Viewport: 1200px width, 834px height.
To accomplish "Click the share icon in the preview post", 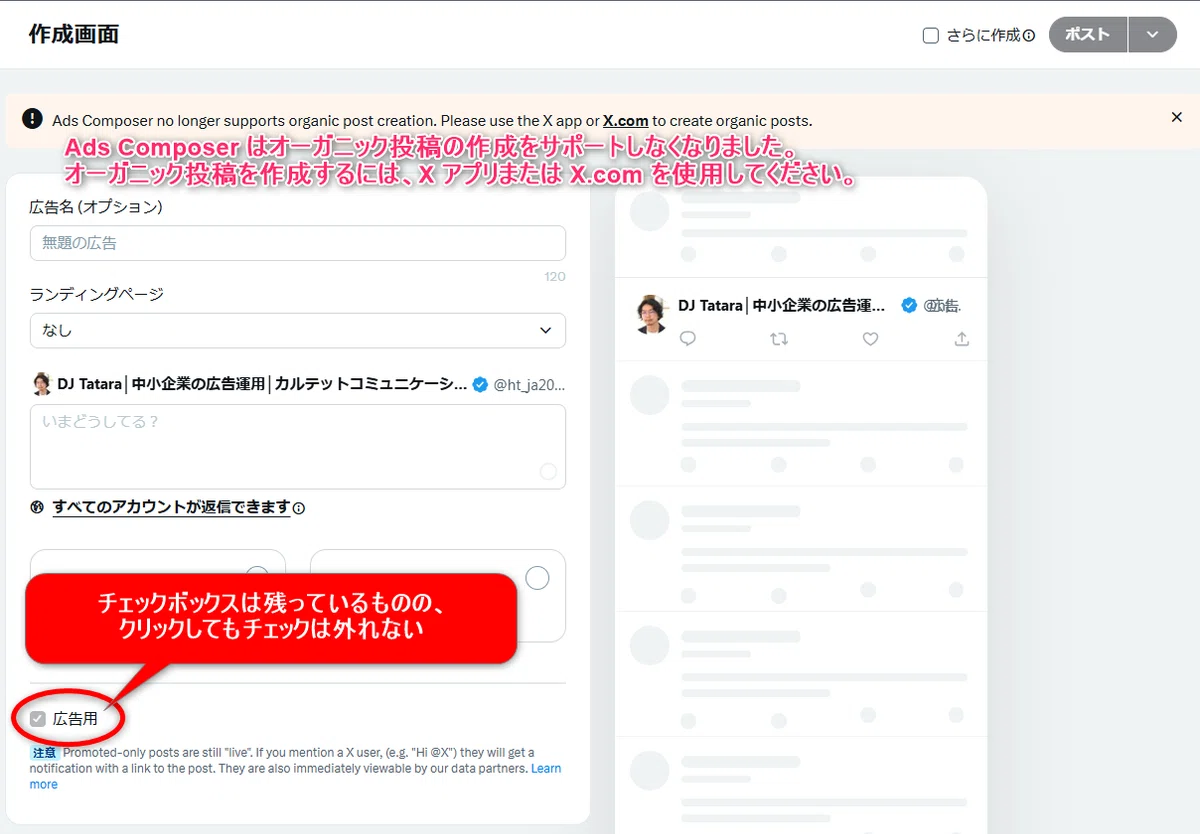I will [x=962, y=339].
